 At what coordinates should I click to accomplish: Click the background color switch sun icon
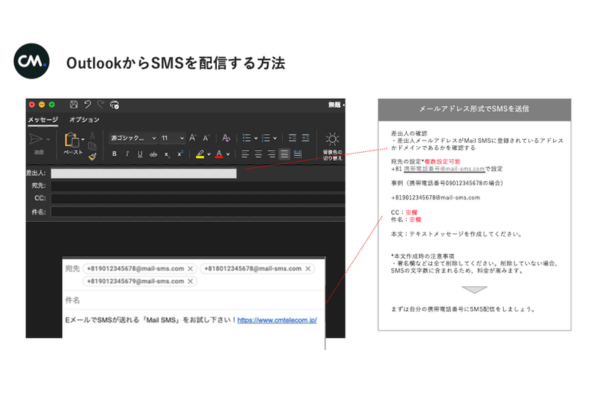332,138
